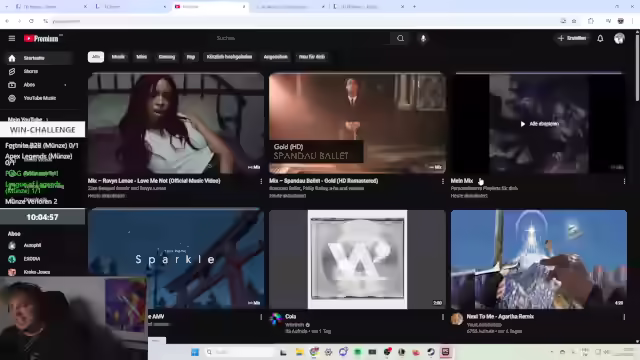Click the search magnifier button
640x360 pixels.
400,38
